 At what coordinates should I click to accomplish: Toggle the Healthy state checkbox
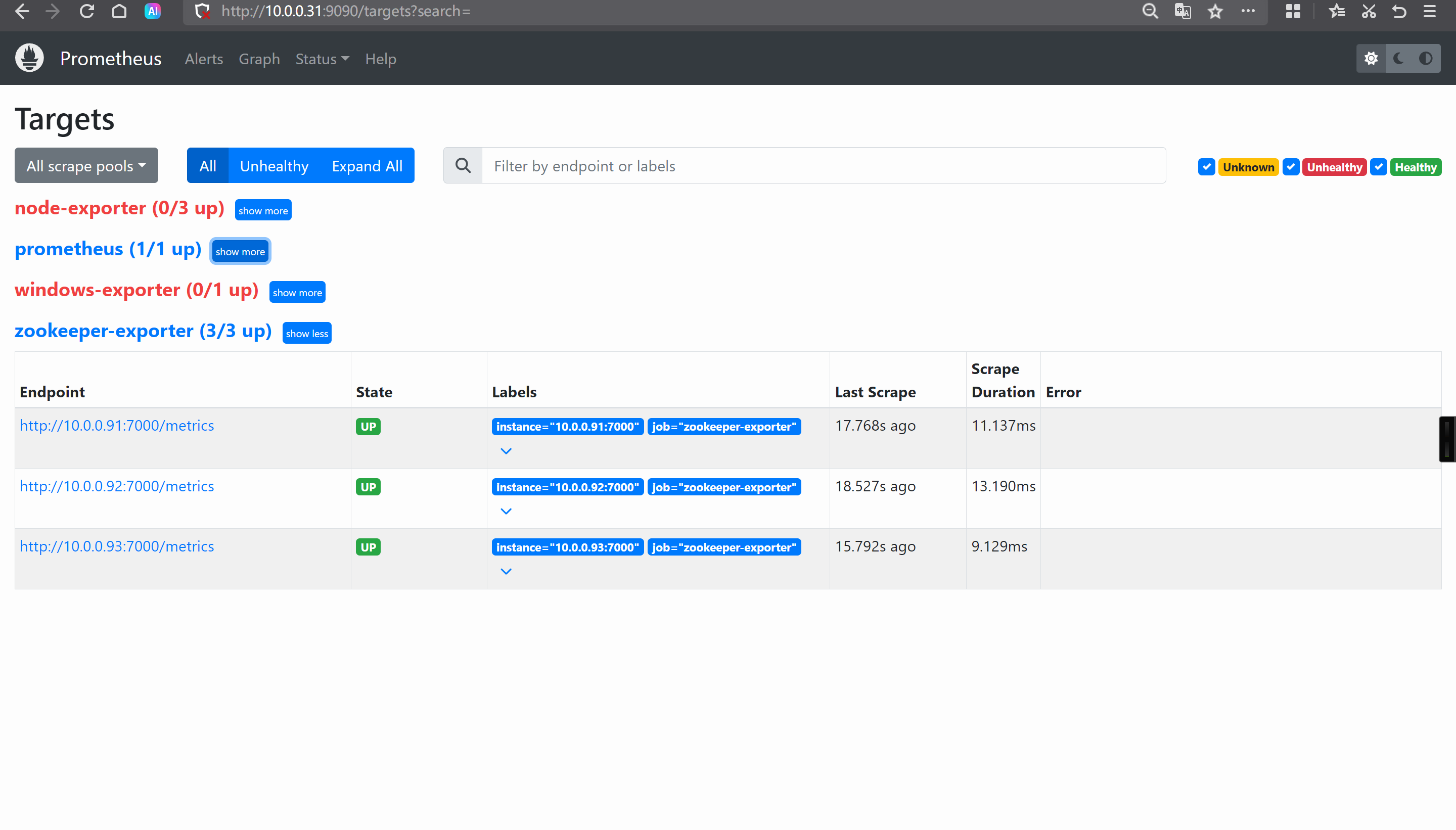tap(1379, 167)
